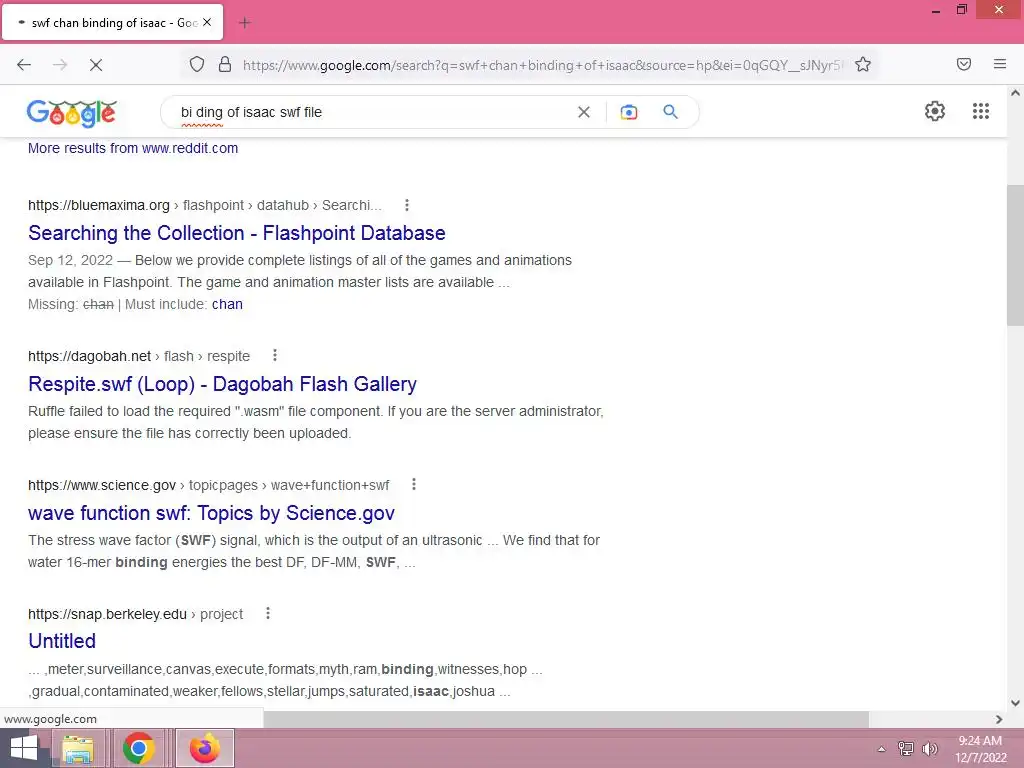Search by image with camera icon
Screen dimensions: 1024x768
click(629, 112)
